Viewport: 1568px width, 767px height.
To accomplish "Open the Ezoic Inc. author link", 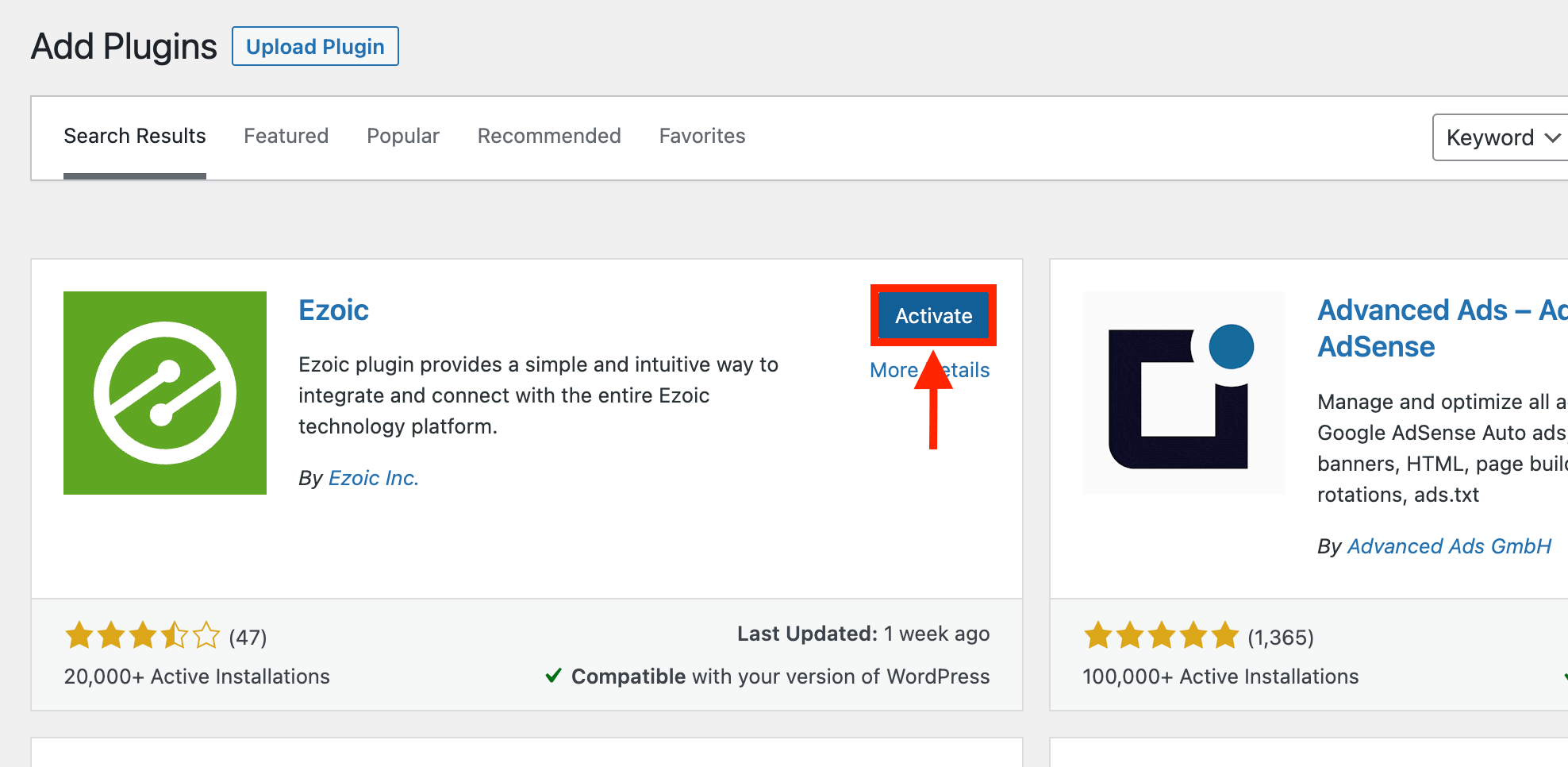I will click(374, 478).
